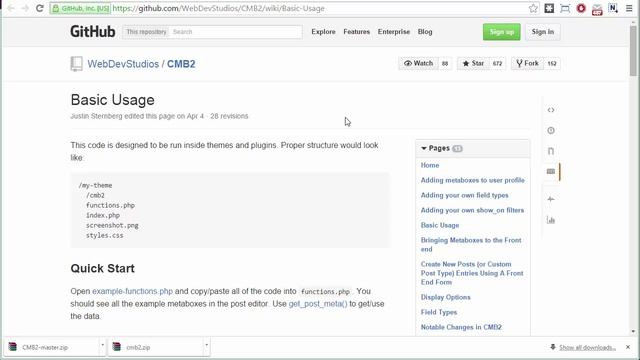Open Adding metaboxes to user profile page
The width and height of the screenshot is (640, 360).
click(x=473, y=180)
